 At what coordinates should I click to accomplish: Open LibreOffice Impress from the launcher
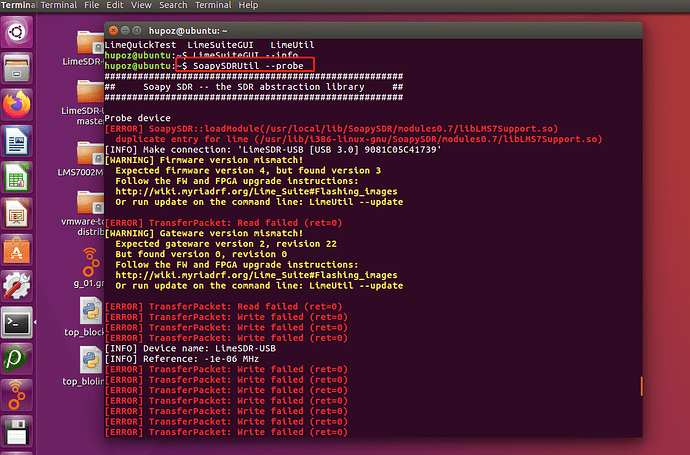point(17,214)
